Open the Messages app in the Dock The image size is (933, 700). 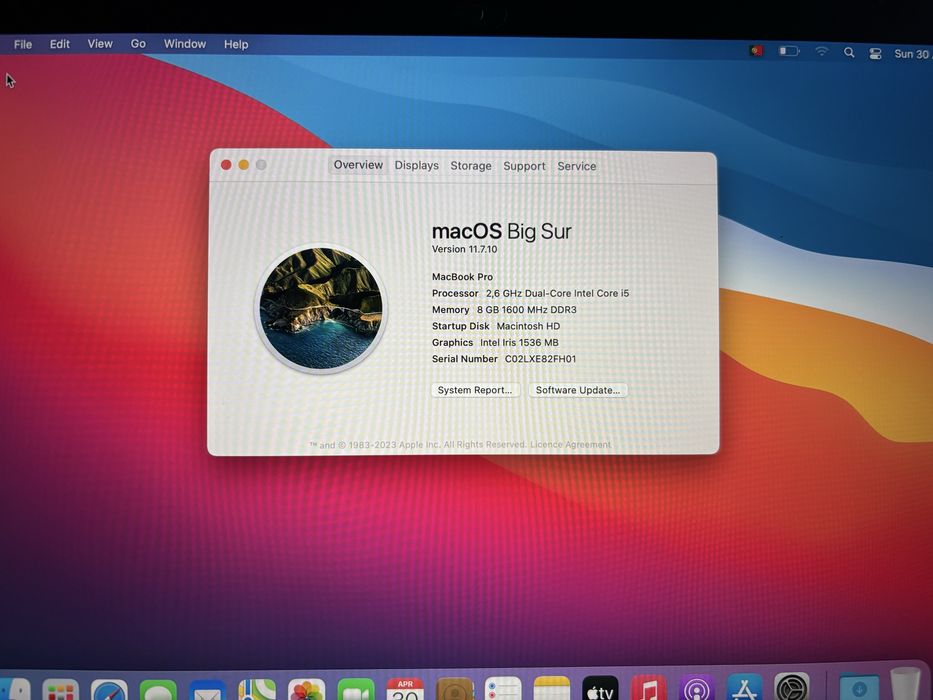point(158,690)
